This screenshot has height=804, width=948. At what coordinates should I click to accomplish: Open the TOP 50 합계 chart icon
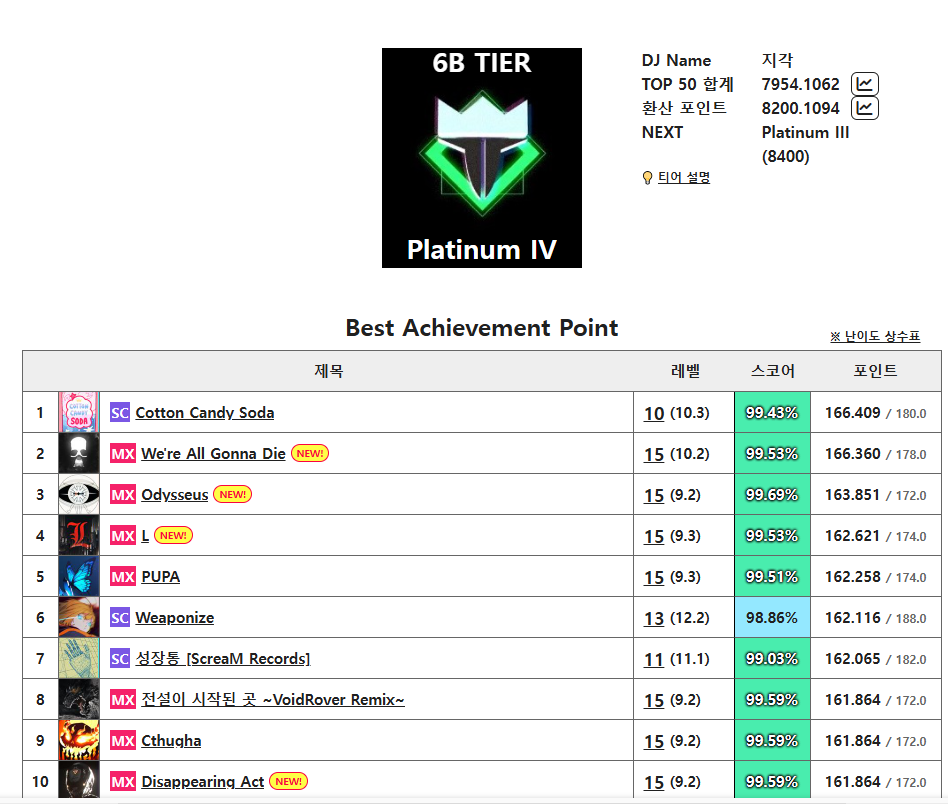click(865, 84)
